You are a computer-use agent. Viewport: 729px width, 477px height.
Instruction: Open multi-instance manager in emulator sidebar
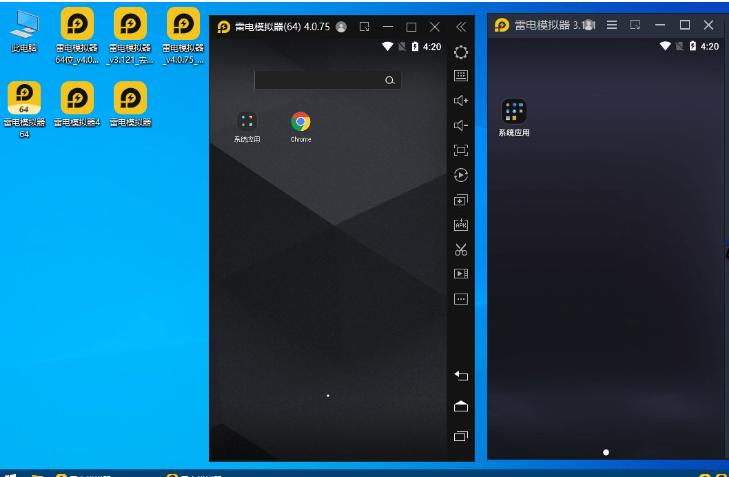(x=461, y=200)
